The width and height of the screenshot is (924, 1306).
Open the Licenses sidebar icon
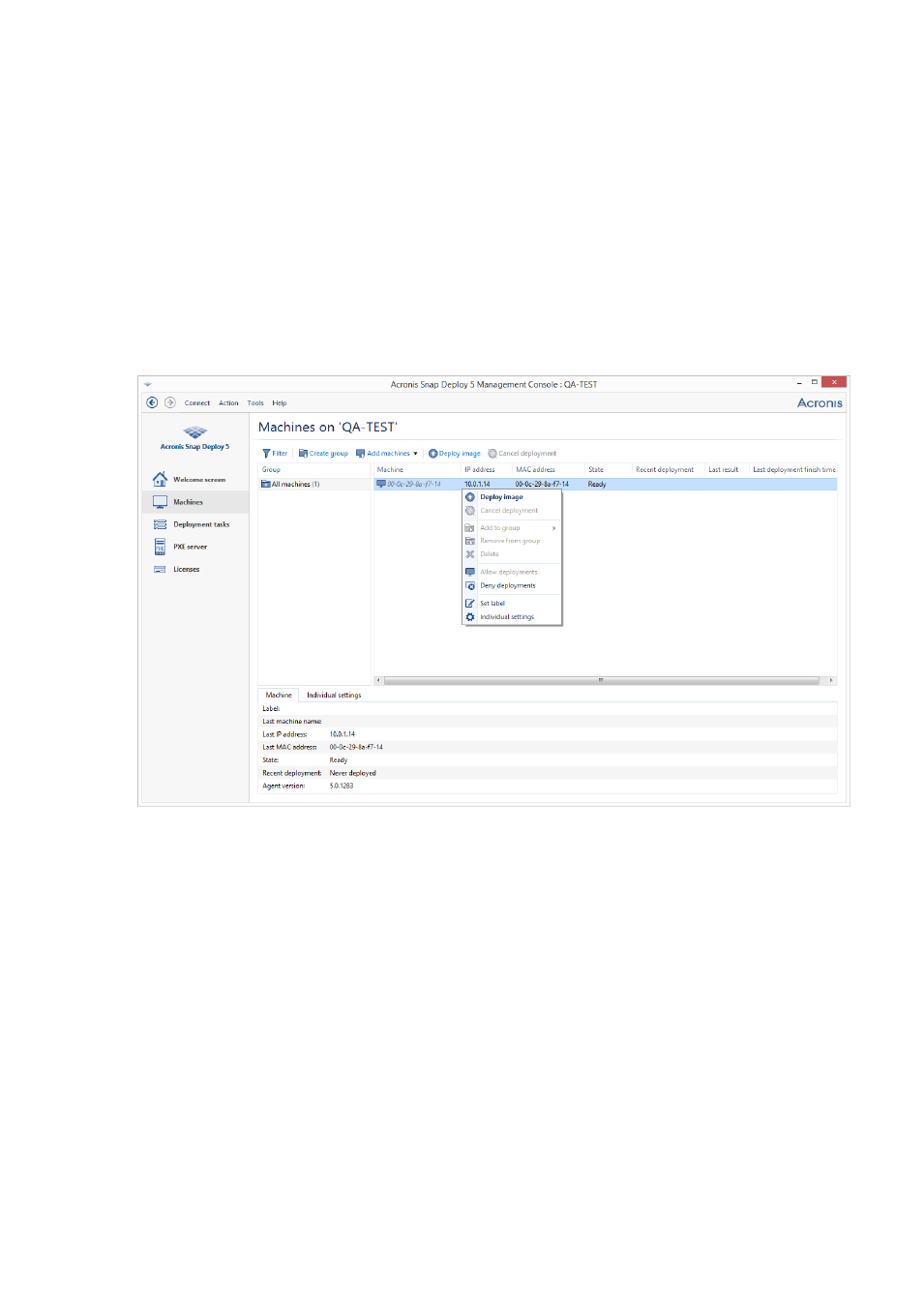pos(160,569)
